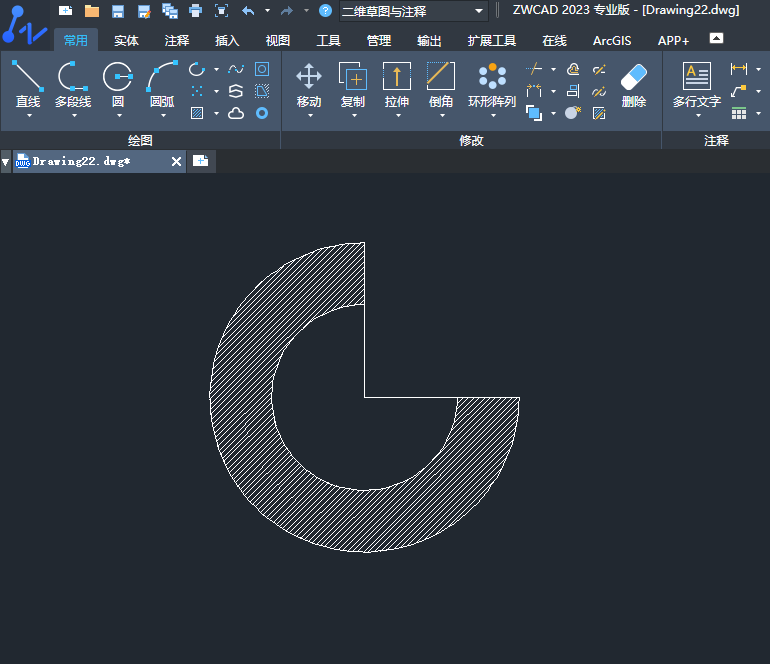Screen dimensions: 770x664
Task: Click the wipeout dashed polygon icon
Action: coord(262,91)
